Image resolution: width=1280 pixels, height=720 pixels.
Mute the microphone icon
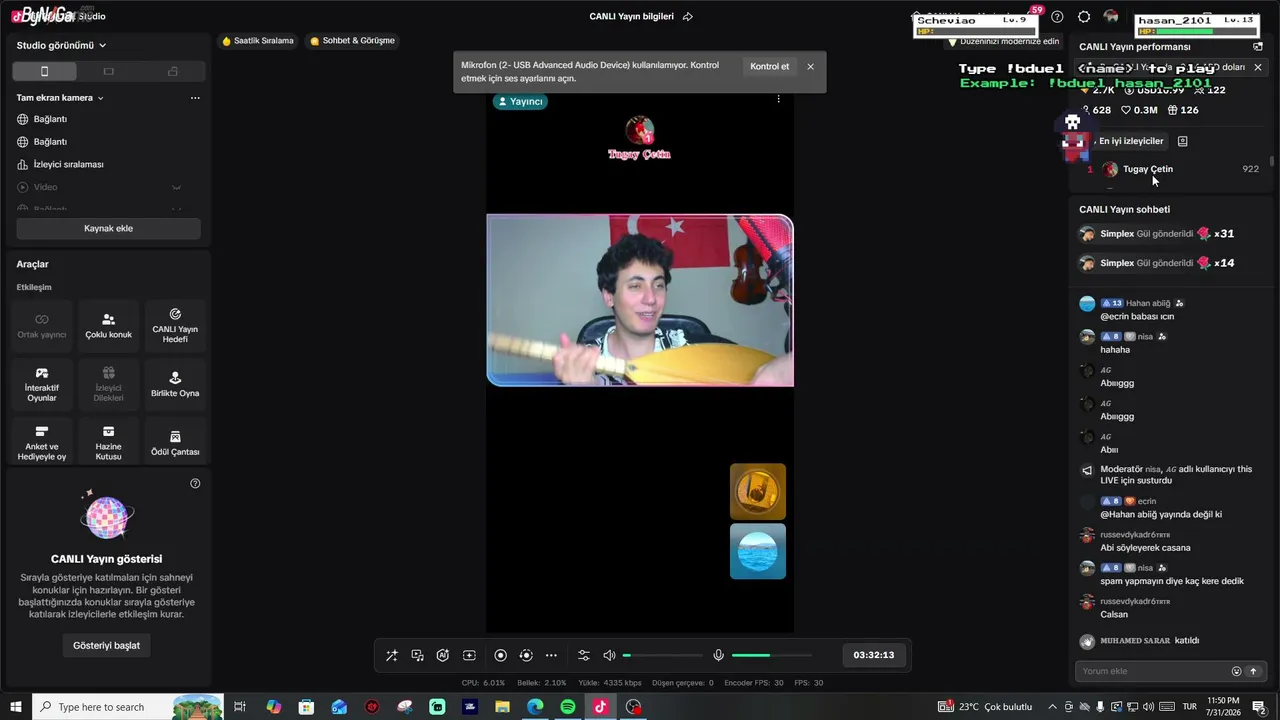[x=718, y=655]
